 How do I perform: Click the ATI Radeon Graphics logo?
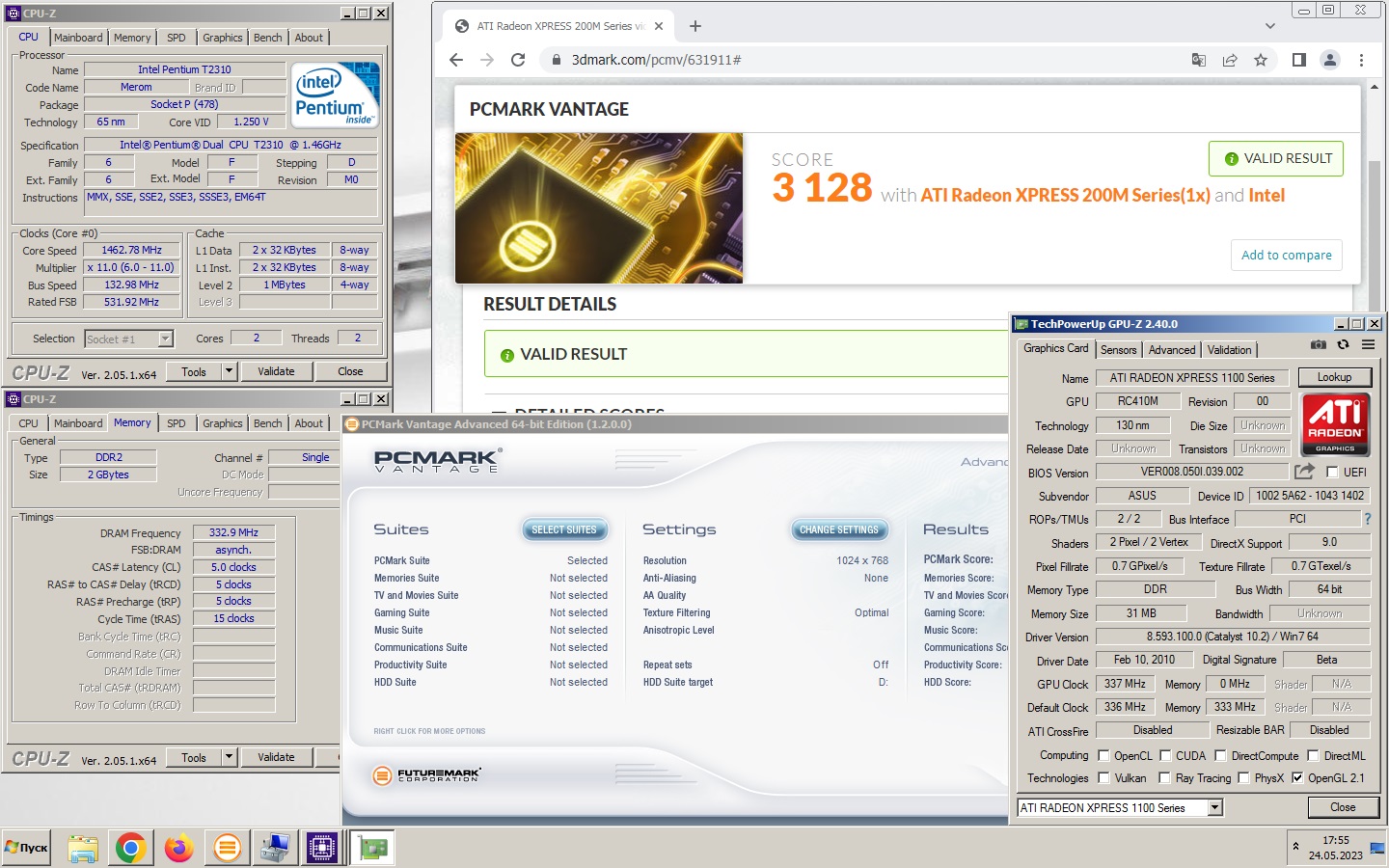[1335, 423]
